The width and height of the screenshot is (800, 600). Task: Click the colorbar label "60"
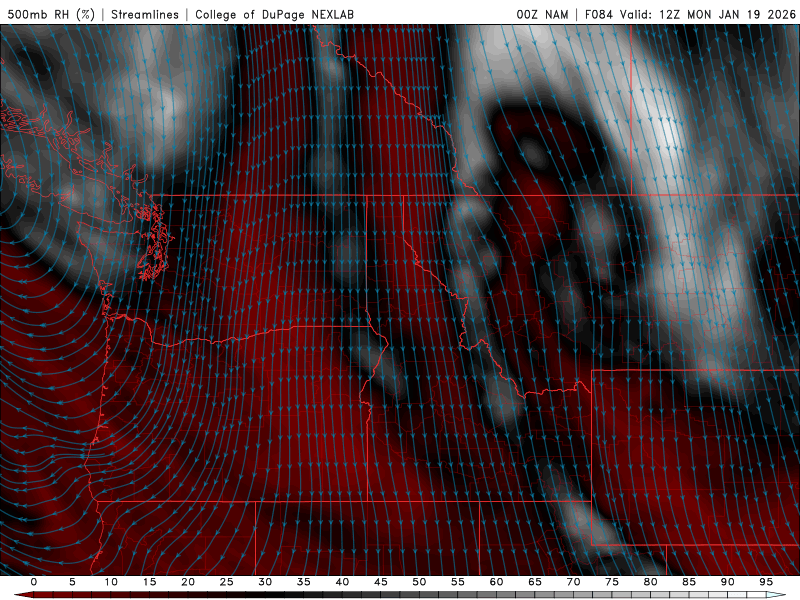(x=496, y=582)
